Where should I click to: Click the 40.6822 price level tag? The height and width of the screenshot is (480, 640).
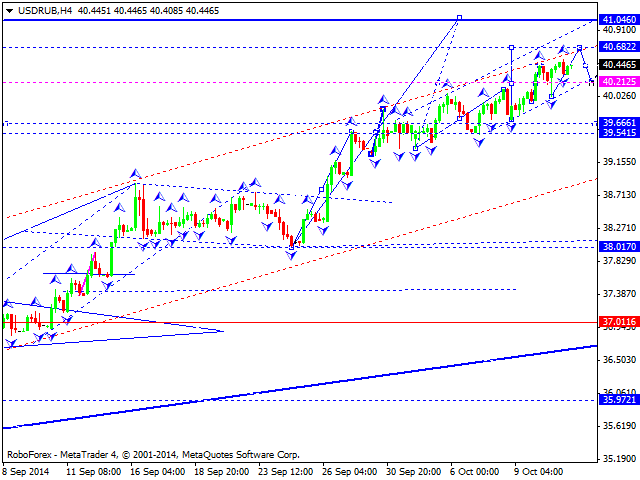[x=619, y=46]
